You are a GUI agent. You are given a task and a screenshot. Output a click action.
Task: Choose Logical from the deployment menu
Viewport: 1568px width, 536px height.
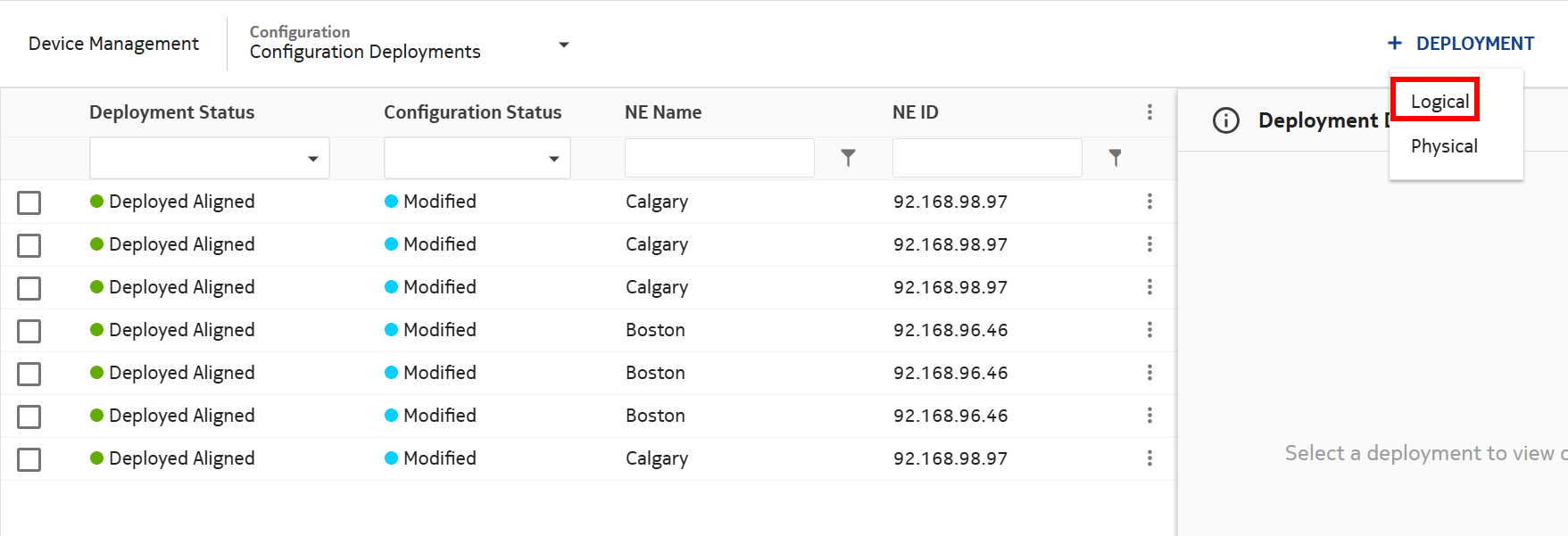click(x=1439, y=102)
